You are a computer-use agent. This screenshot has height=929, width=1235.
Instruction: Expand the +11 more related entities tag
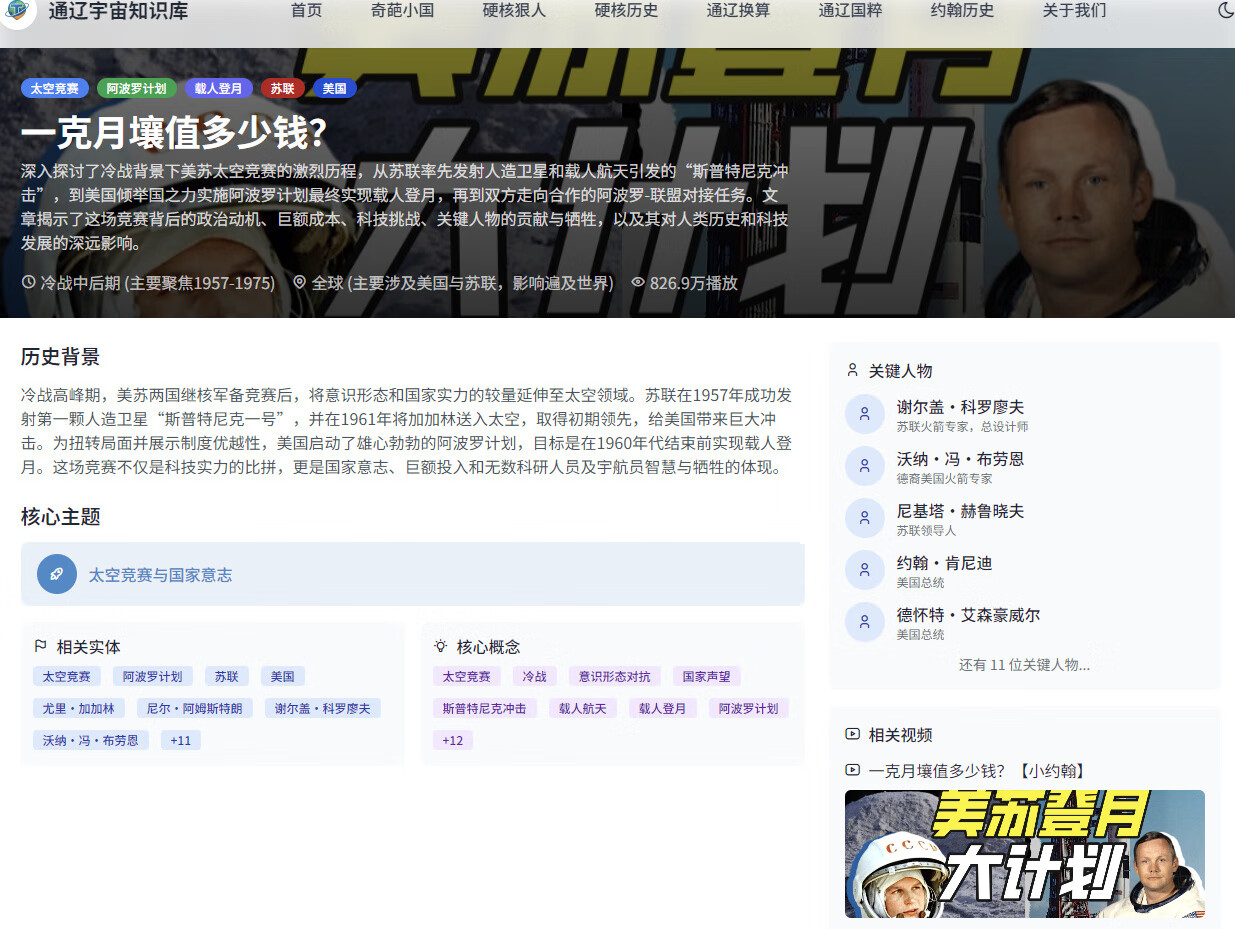(x=181, y=740)
